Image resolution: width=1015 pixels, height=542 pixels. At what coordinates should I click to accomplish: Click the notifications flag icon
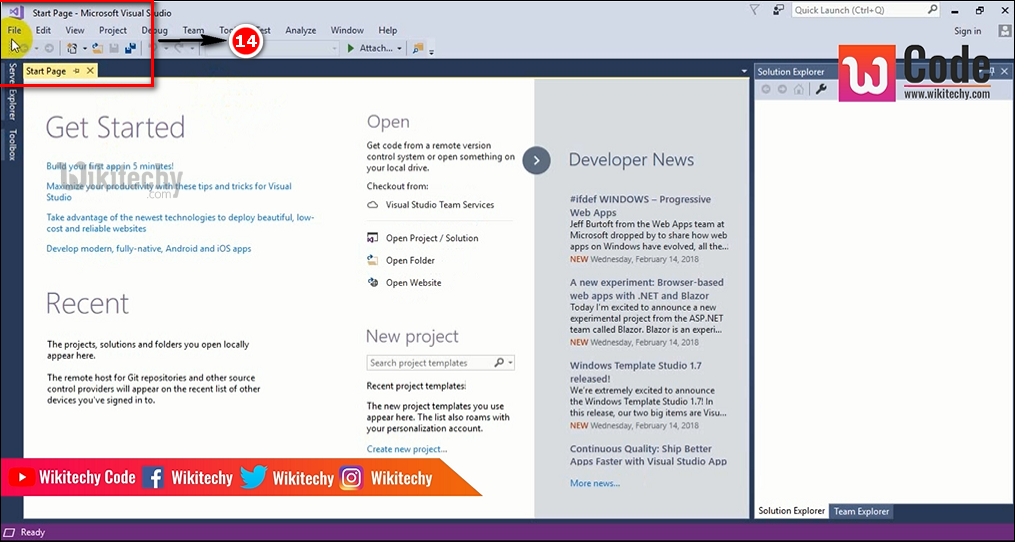pyautogui.click(x=755, y=10)
